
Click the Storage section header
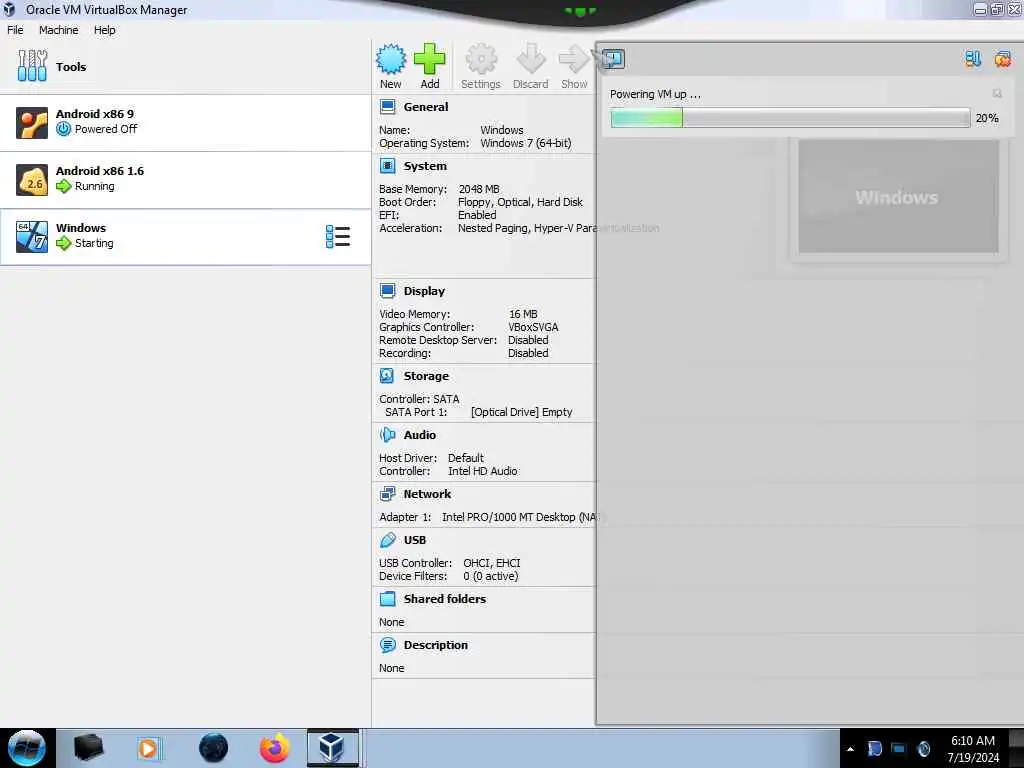426,376
